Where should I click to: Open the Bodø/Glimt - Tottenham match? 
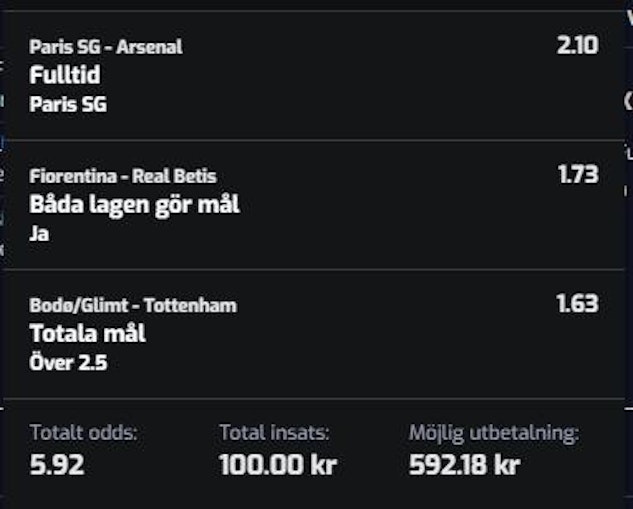pos(133,305)
